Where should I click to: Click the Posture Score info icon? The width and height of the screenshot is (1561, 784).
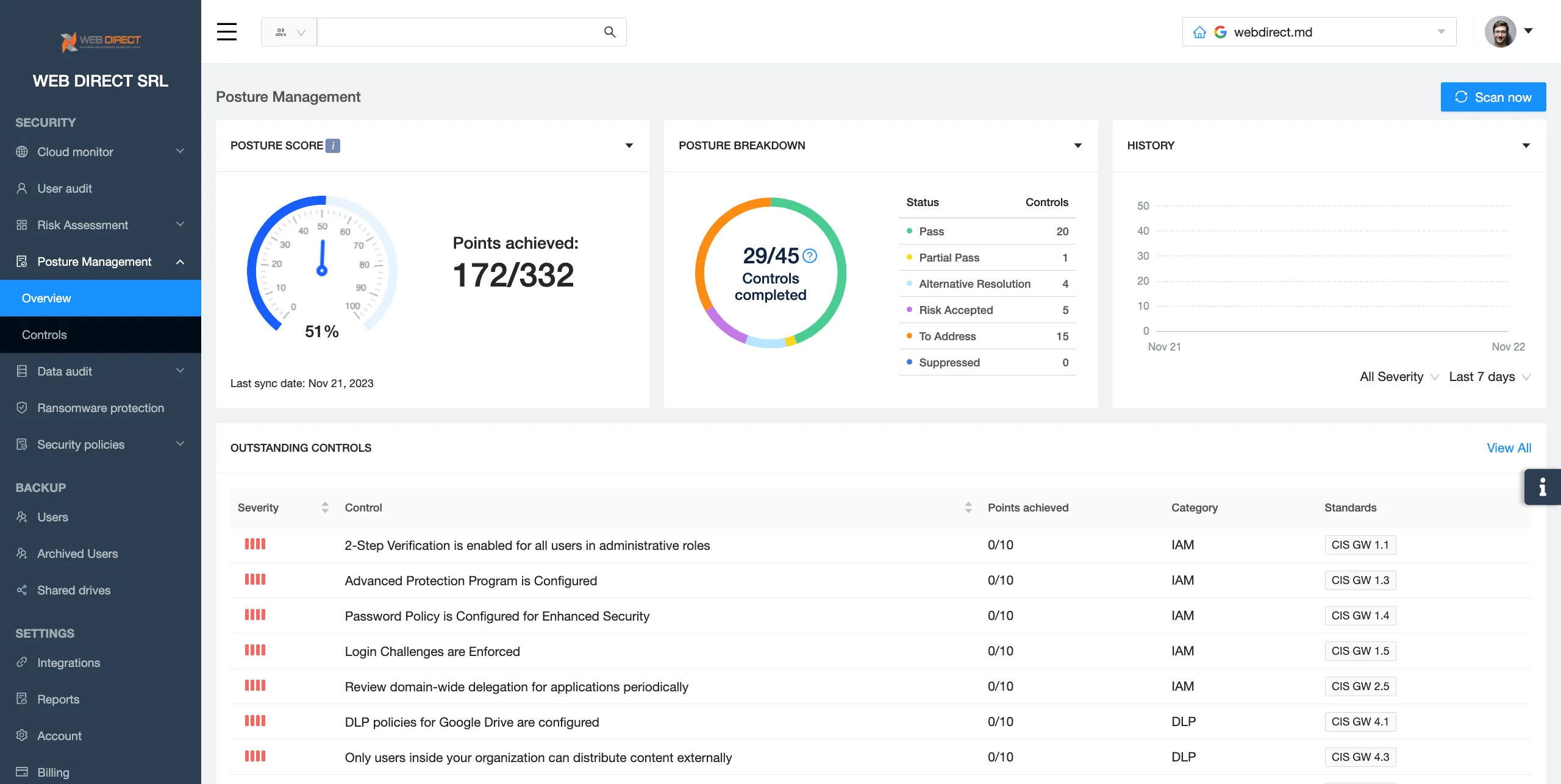(x=332, y=146)
